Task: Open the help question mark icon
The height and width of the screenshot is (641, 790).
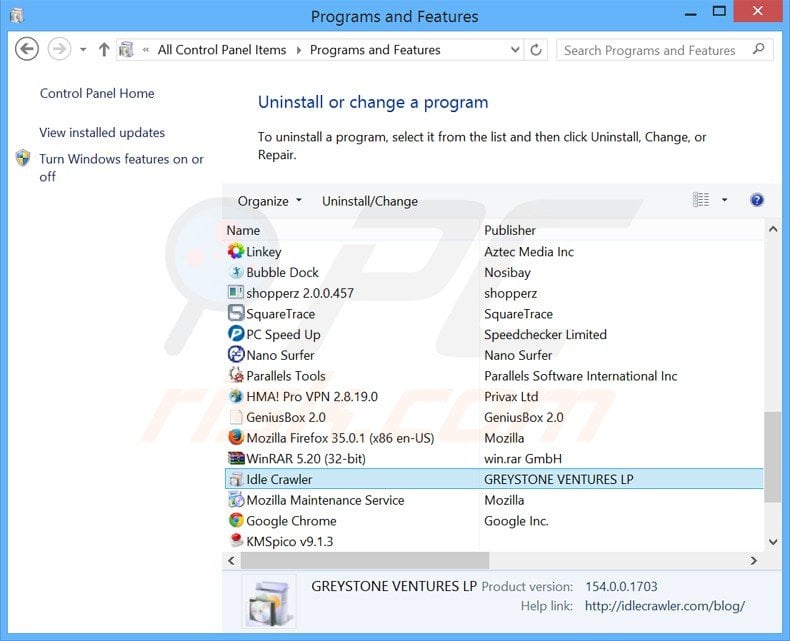Action: (x=756, y=200)
